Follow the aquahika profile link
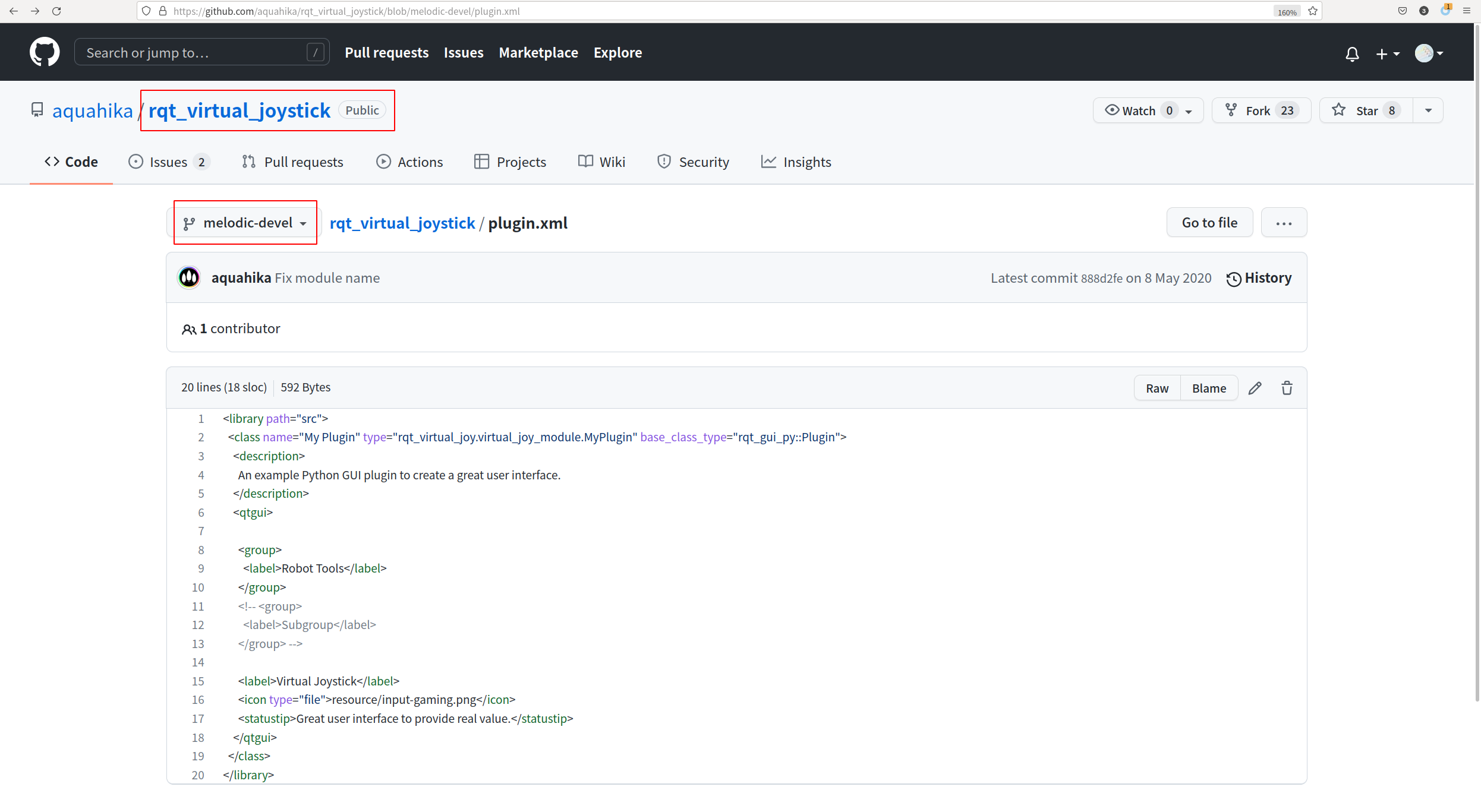 [x=92, y=110]
